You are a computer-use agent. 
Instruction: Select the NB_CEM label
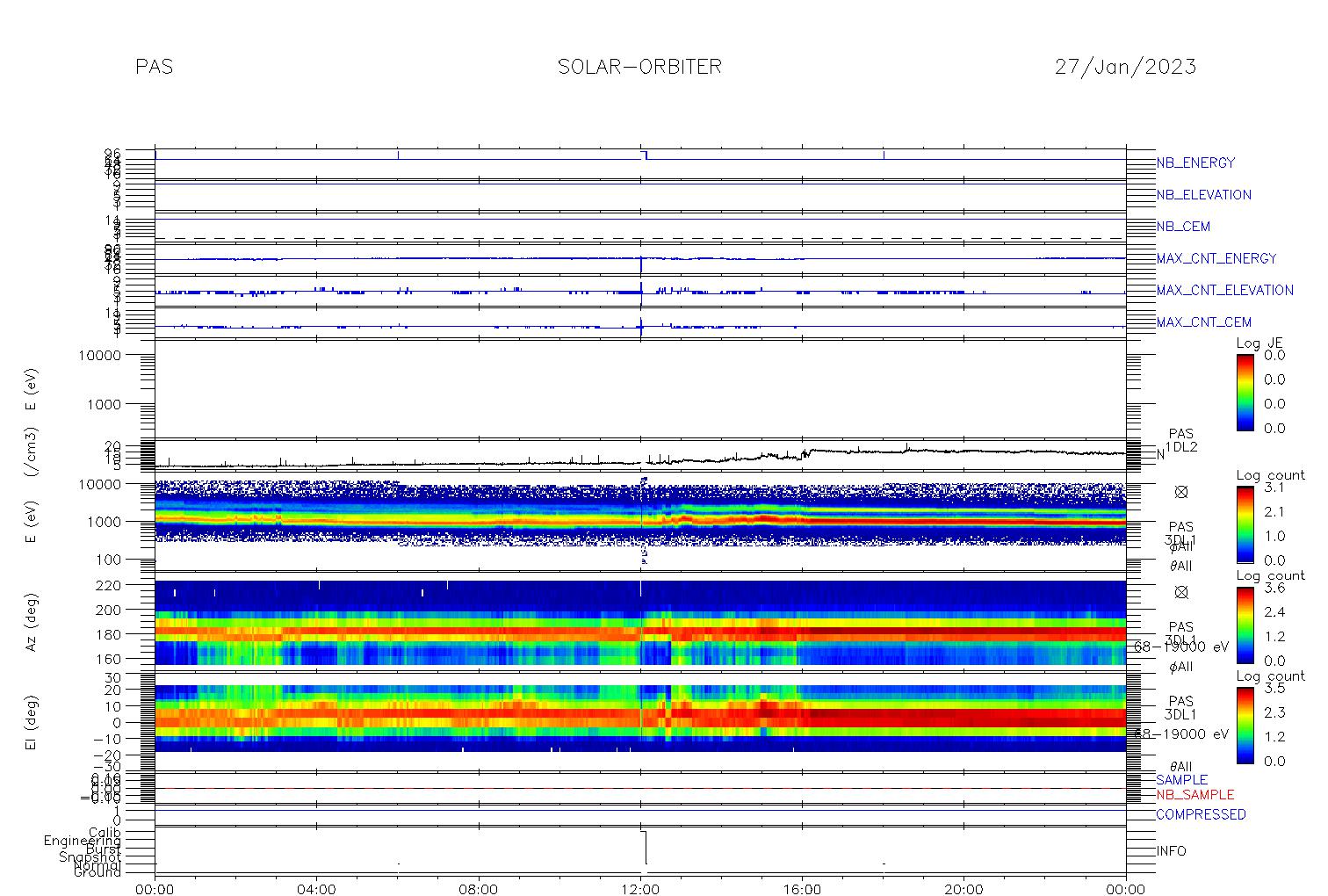(x=1183, y=227)
